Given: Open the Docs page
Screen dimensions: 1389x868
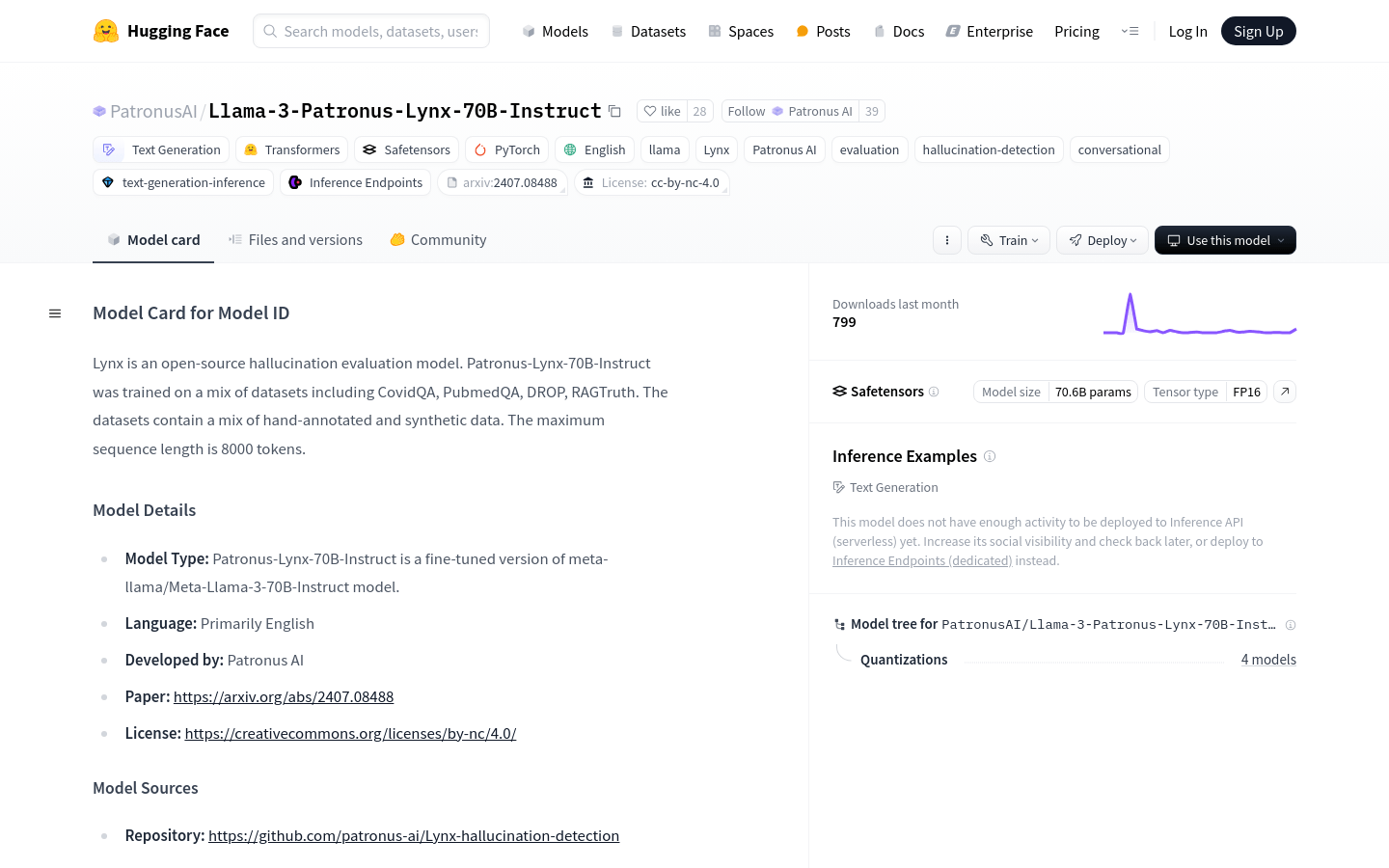Looking at the screenshot, I should tap(898, 31).
